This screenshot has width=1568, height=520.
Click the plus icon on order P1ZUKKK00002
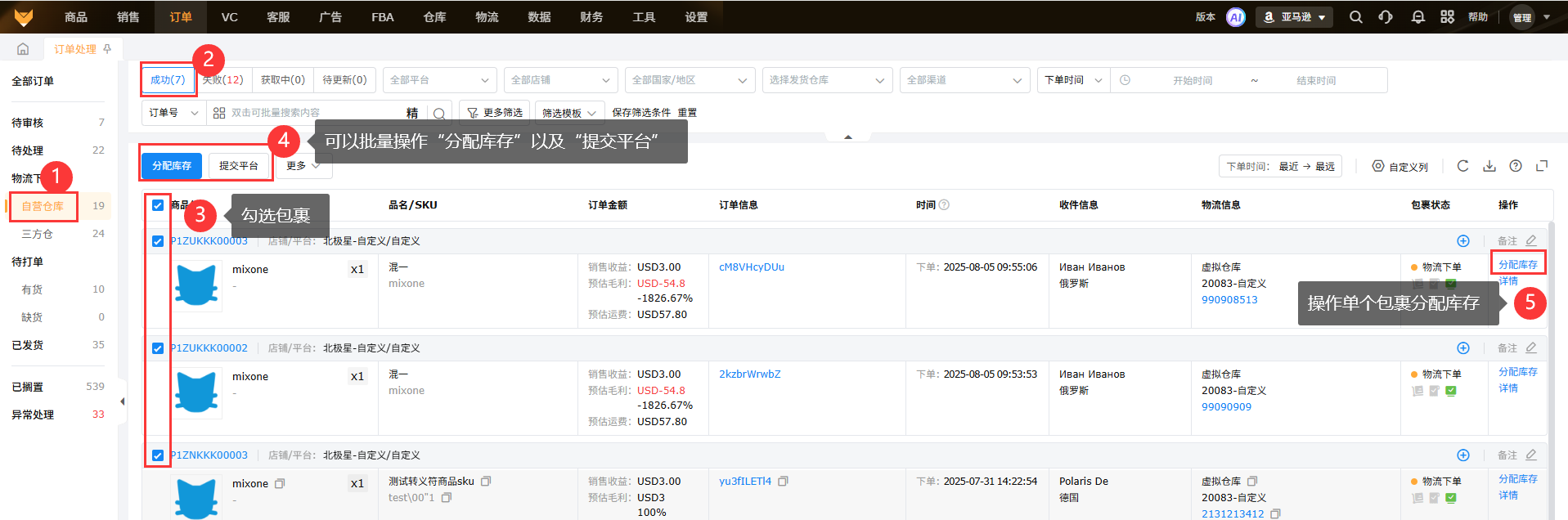[1463, 348]
